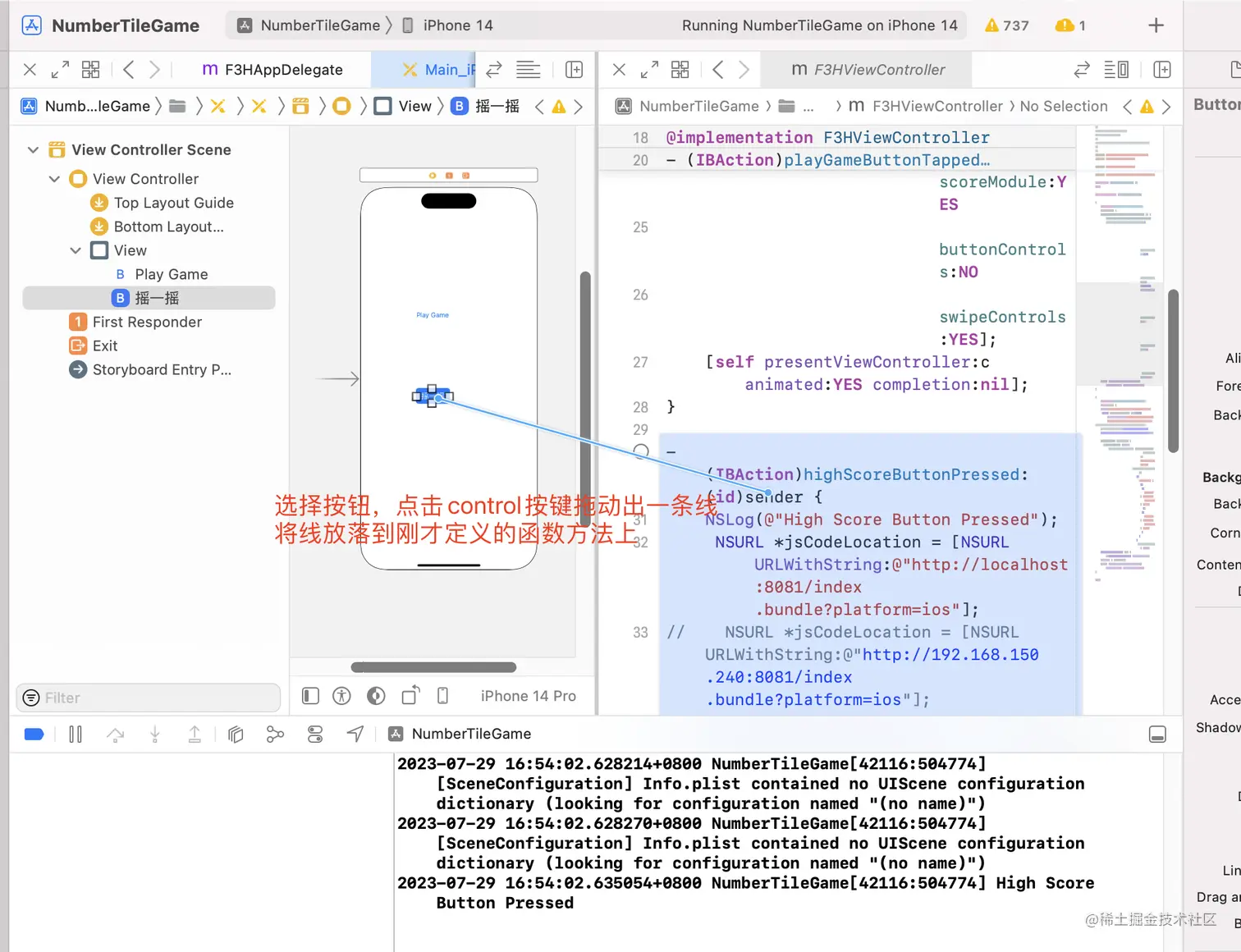Go forward in the left editor history
This screenshot has height=952, width=1241.
154,70
